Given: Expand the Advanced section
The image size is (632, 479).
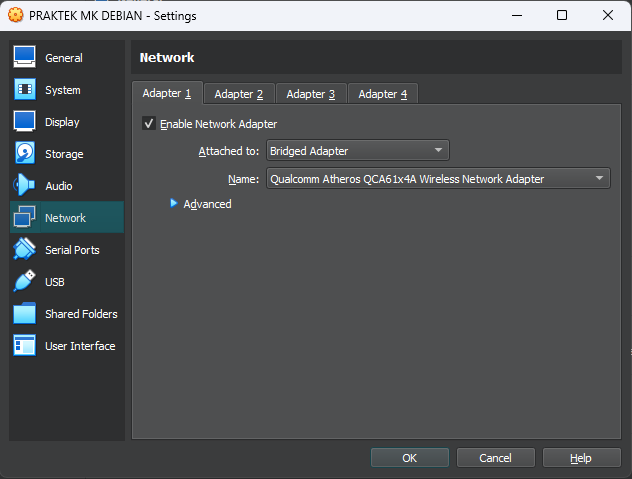Looking at the screenshot, I should pyautogui.click(x=174, y=204).
